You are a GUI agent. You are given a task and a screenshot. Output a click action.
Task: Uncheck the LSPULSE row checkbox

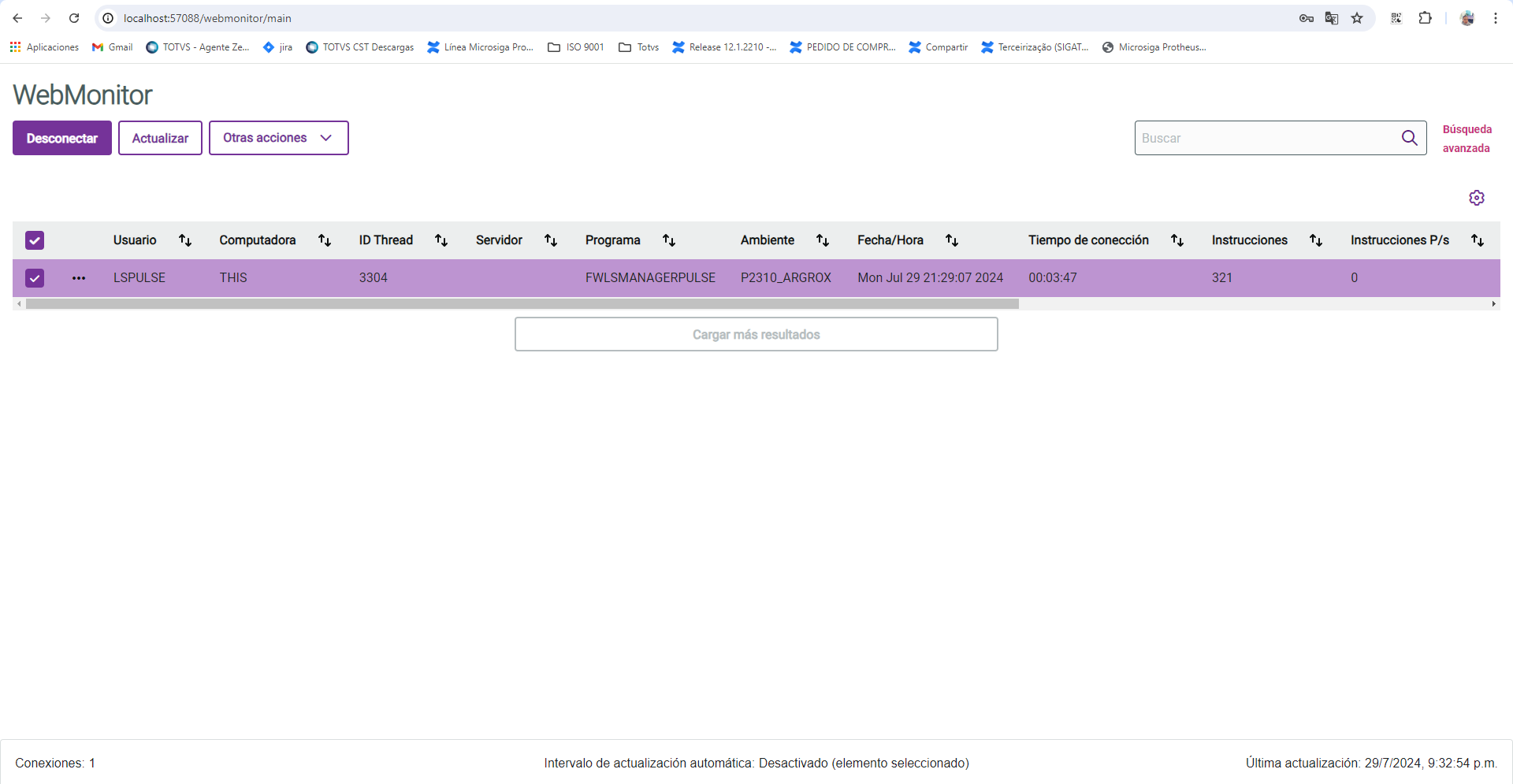click(x=35, y=278)
